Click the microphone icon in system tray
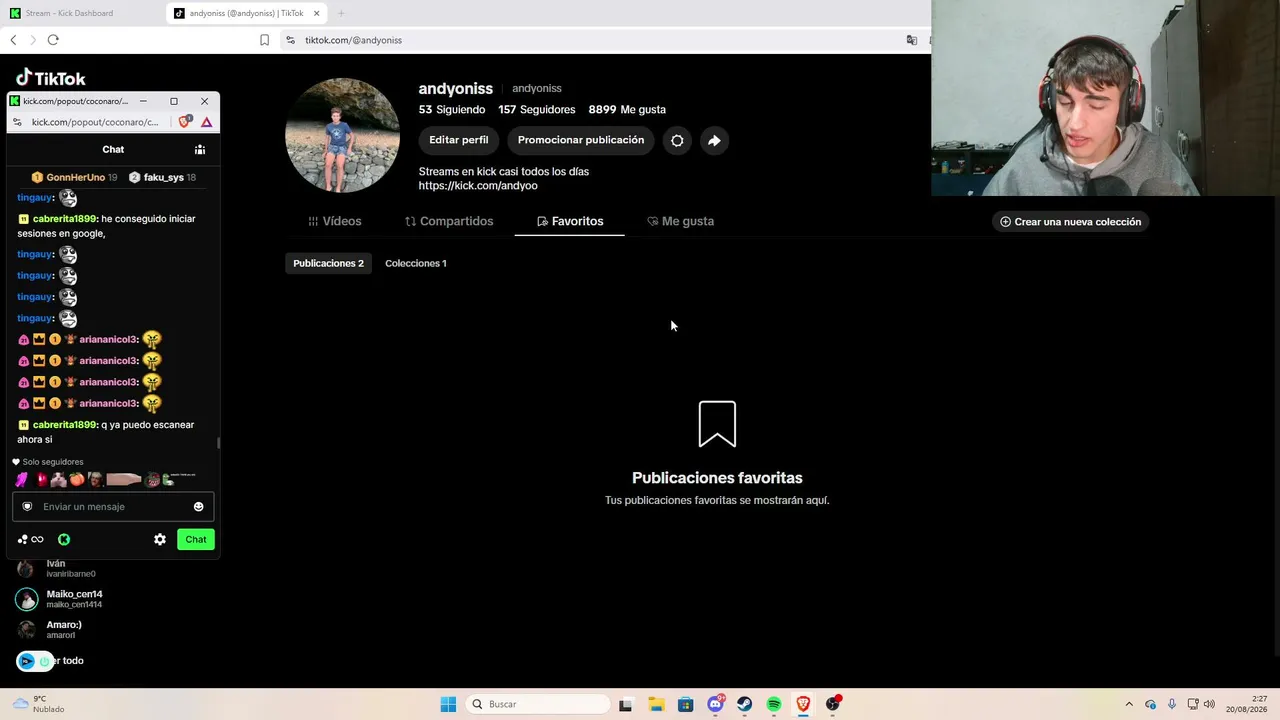This screenshot has width=1280, height=720. click(x=1171, y=704)
